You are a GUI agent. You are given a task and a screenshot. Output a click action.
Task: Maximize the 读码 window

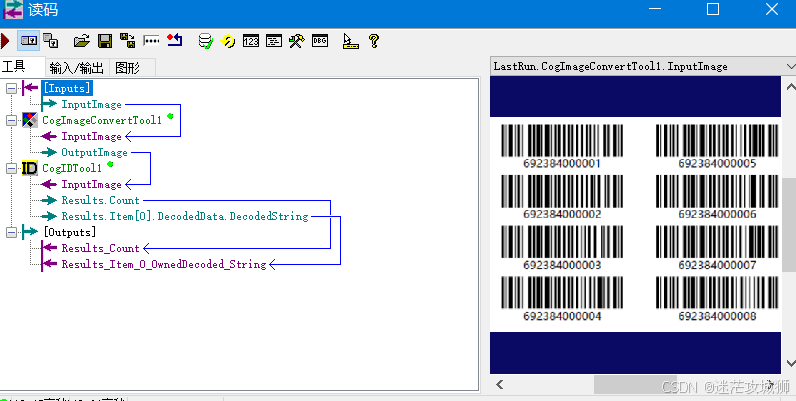click(713, 9)
